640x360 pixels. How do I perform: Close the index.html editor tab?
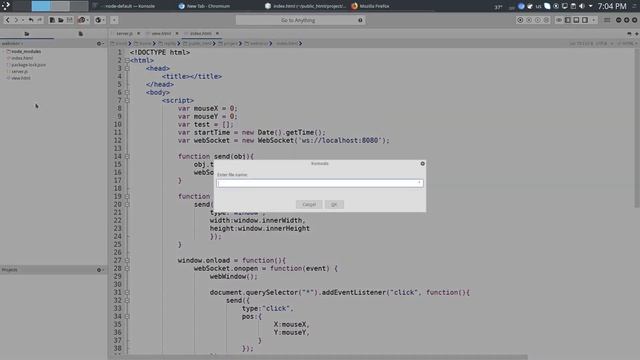217,33
